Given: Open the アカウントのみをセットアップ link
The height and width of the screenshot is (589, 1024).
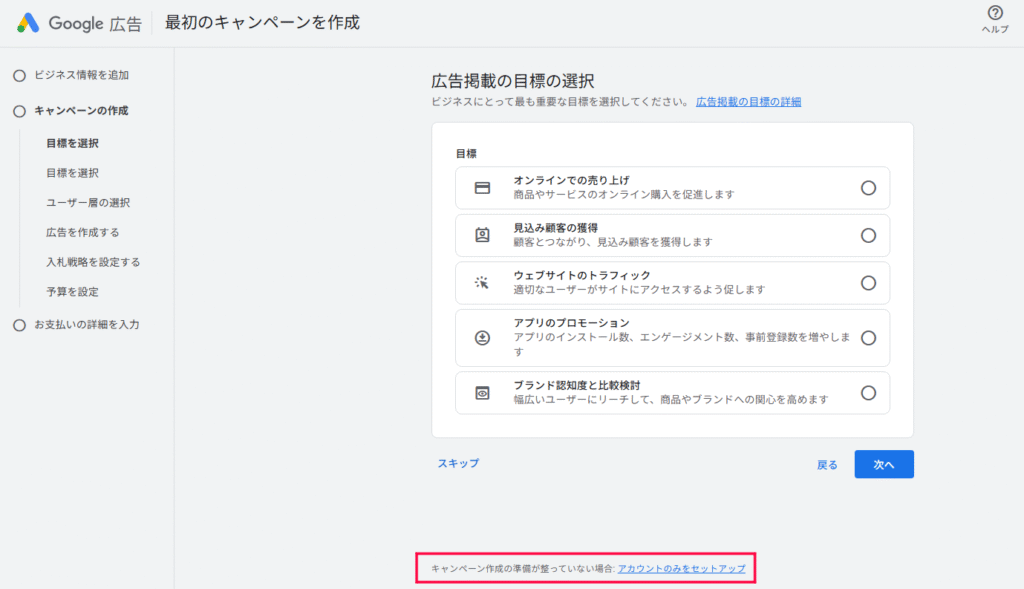Looking at the screenshot, I should pyautogui.click(x=682, y=568).
